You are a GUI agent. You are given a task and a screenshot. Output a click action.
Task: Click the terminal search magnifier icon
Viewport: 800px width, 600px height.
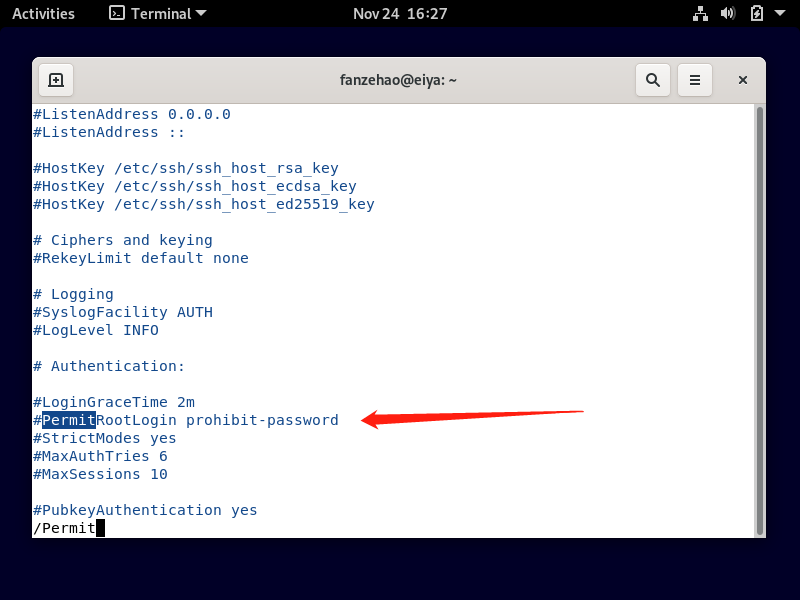click(652, 80)
